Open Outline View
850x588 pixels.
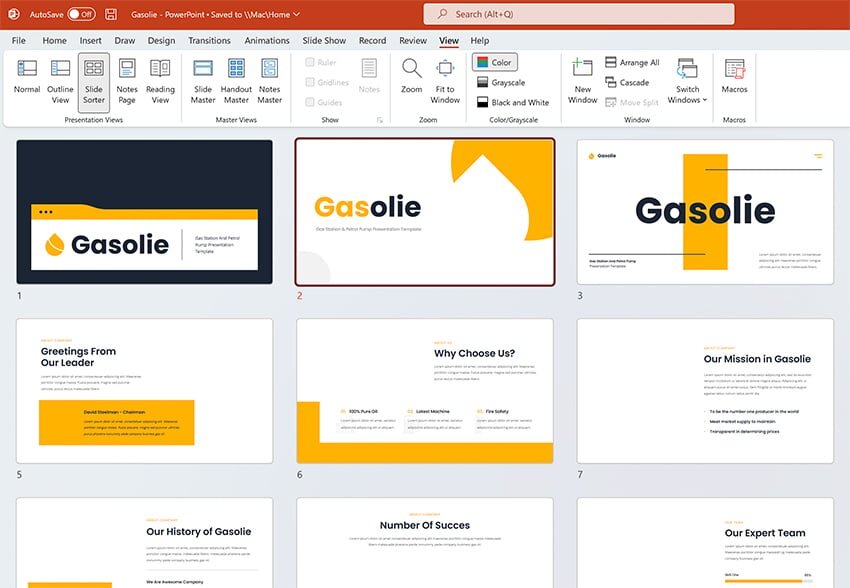click(x=60, y=80)
